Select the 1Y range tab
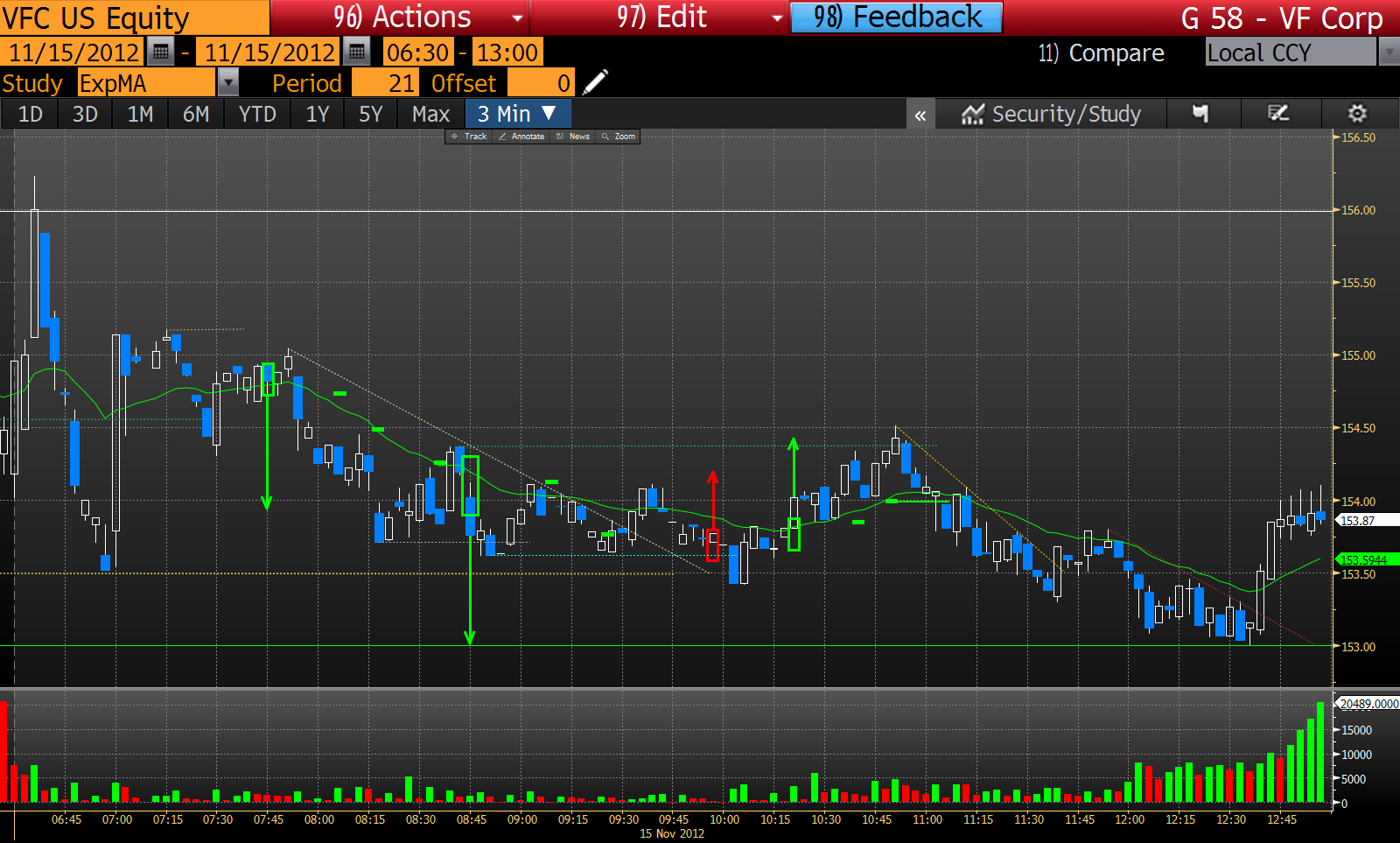 tap(318, 114)
